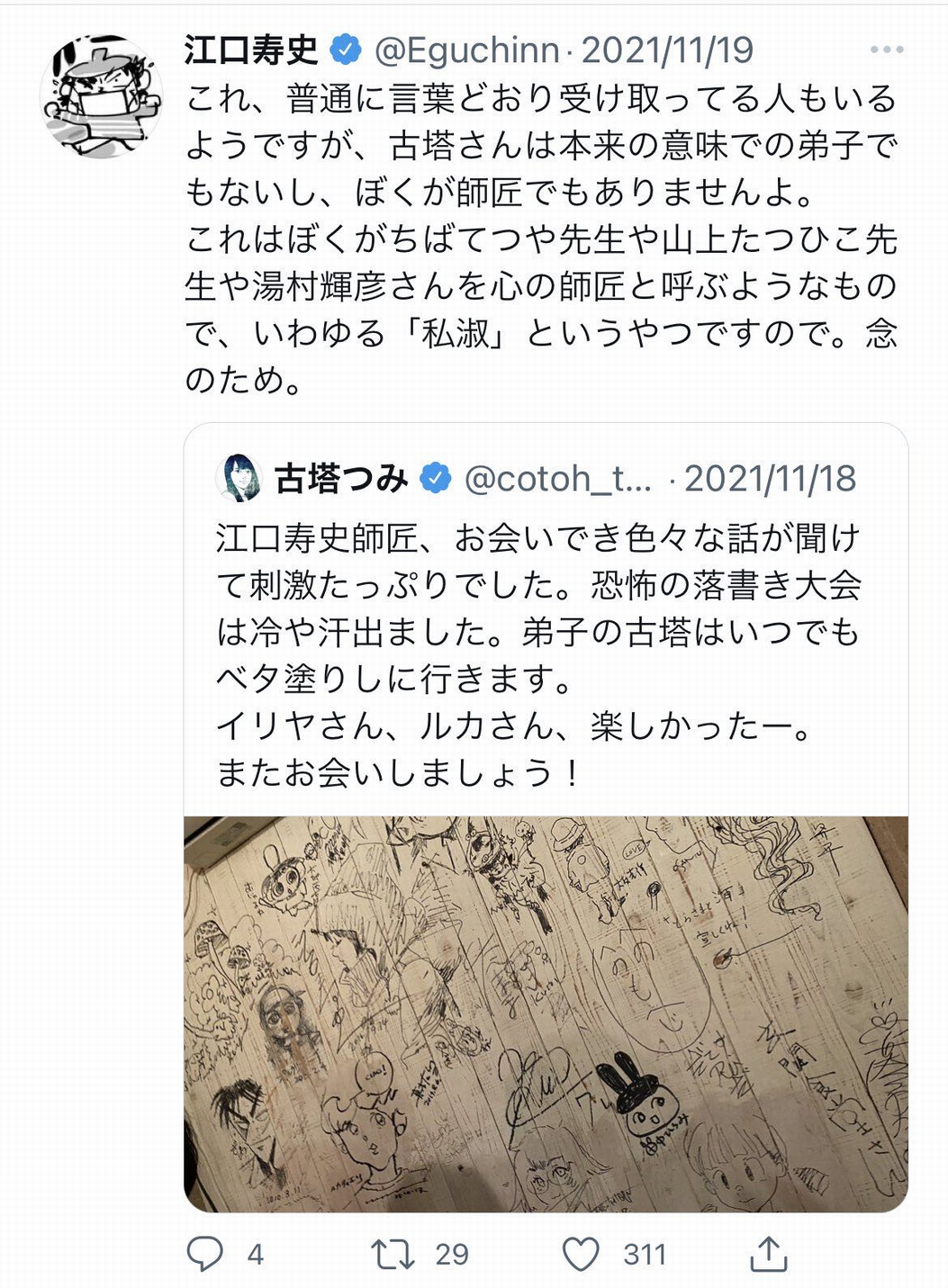Screen dimensions: 948x1288
Task: Click the 311 likes count
Action: [x=645, y=1254]
